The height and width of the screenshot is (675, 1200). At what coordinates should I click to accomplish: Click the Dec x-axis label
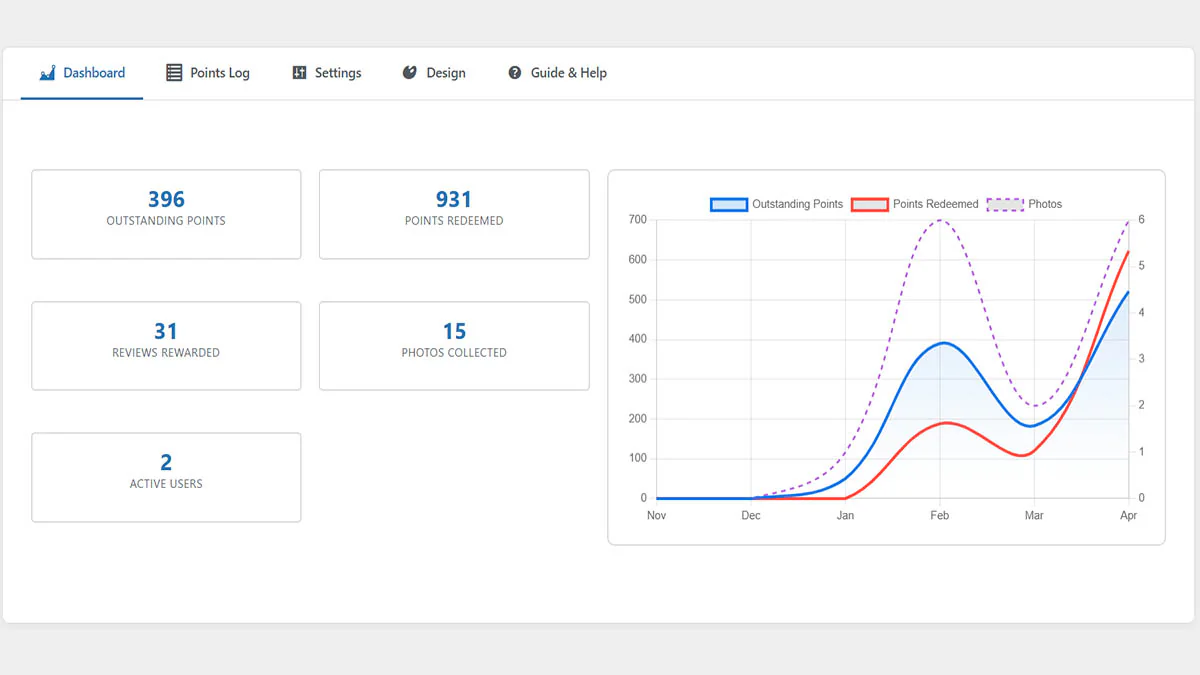(x=751, y=516)
